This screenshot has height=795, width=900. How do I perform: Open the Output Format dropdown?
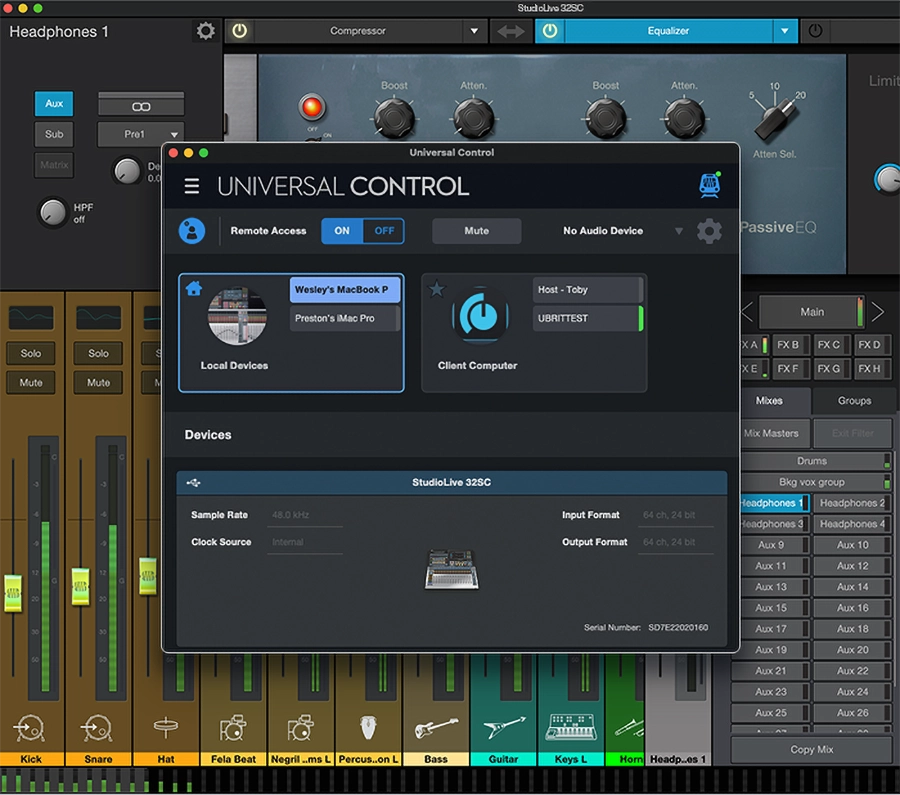point(676,542)
